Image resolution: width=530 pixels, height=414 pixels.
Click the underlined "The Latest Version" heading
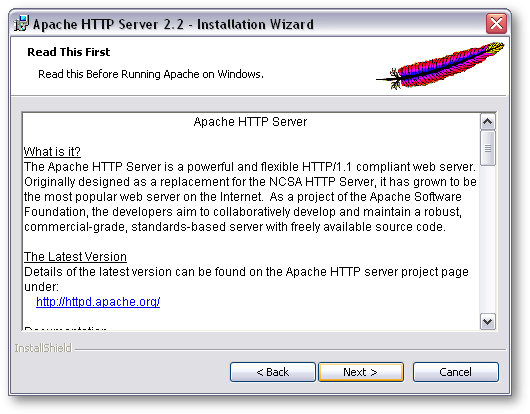[75, 257]
